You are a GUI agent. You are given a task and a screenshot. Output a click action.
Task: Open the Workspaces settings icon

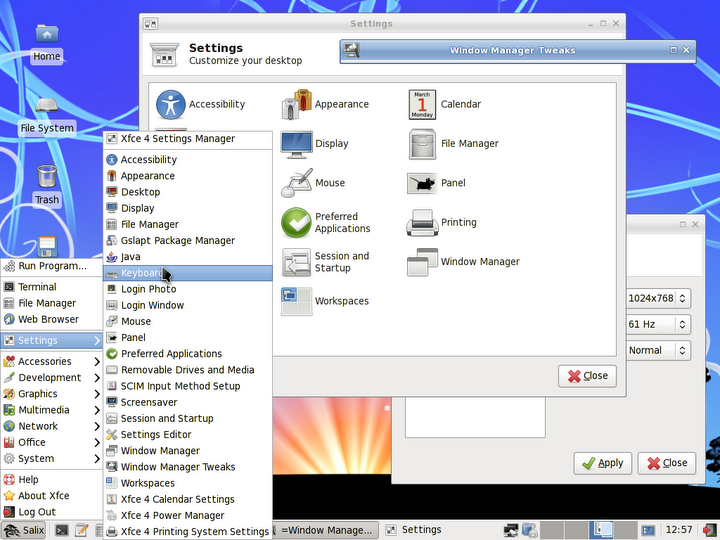(297, 301)
